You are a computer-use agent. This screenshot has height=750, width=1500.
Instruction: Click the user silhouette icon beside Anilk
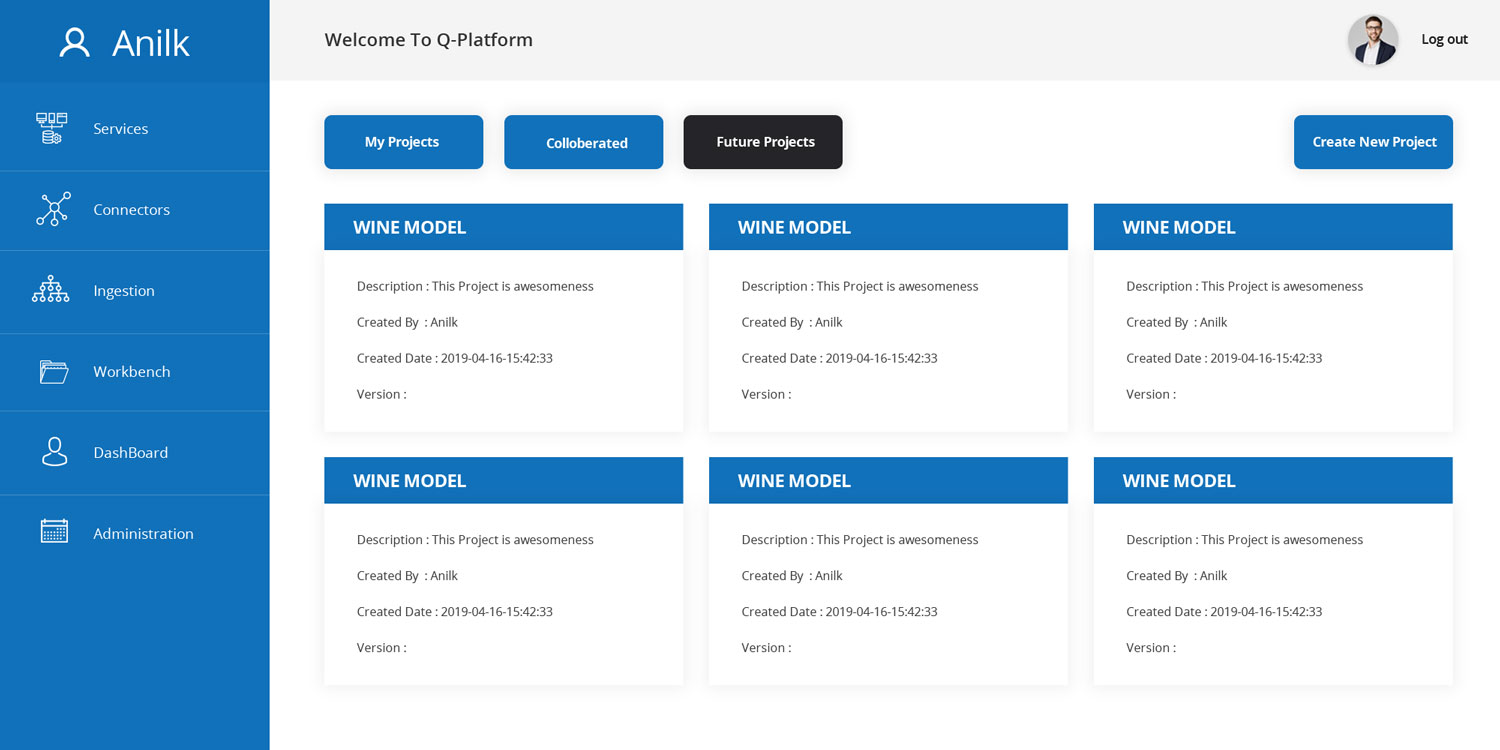75,42
